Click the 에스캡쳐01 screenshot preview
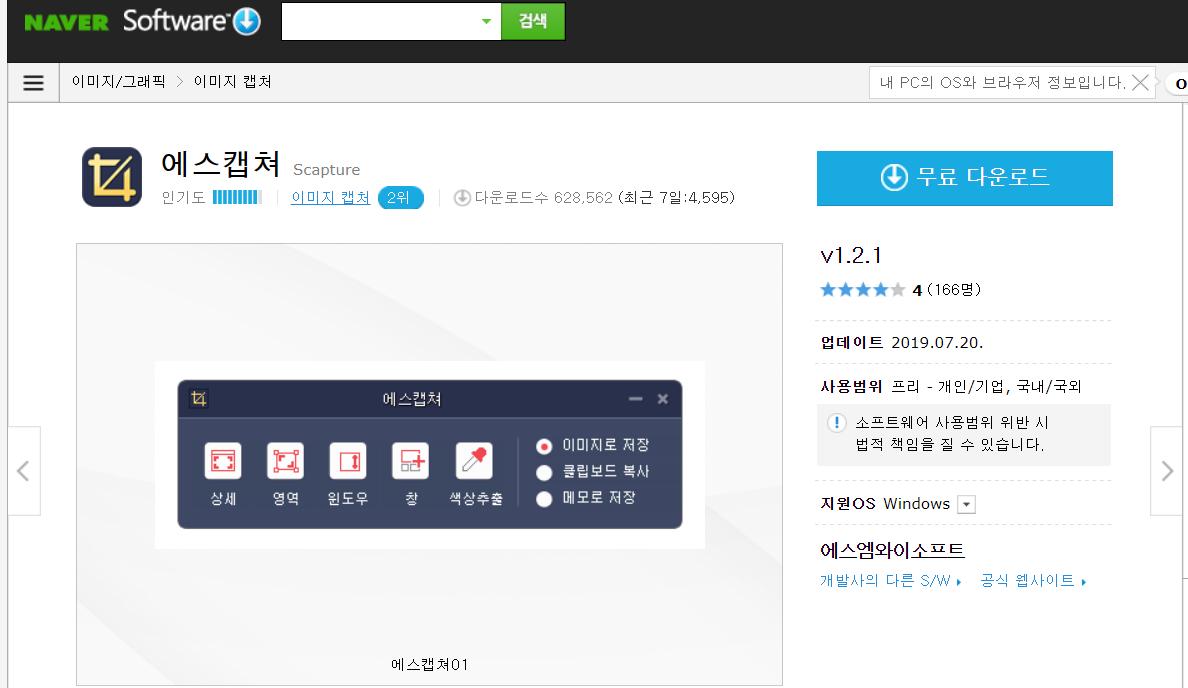This screenshot has width=1188, height=688. [x=430, y=464]
